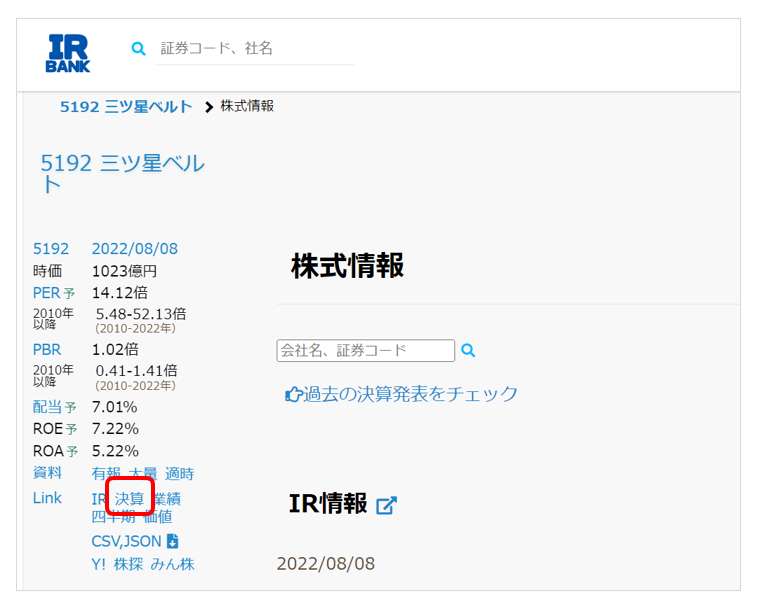757x608 pixels.
Task: Open the external link icon next to IR情報
Action: pos(386,505)
